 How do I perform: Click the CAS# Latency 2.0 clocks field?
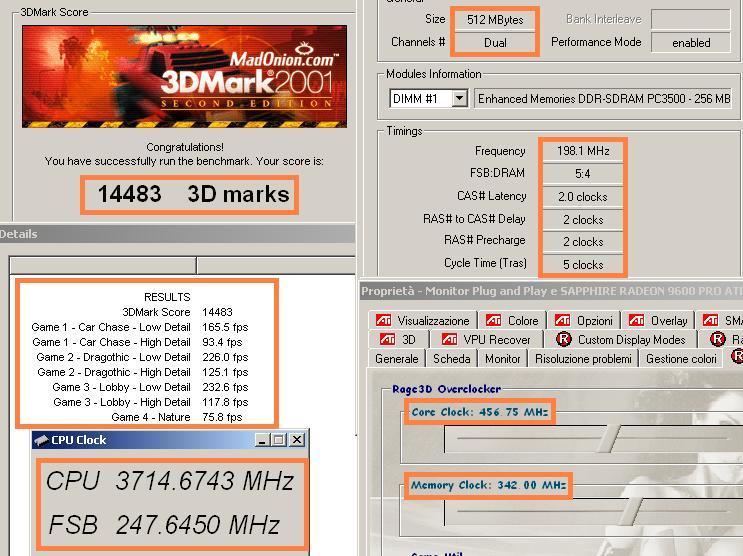(583, 197)
